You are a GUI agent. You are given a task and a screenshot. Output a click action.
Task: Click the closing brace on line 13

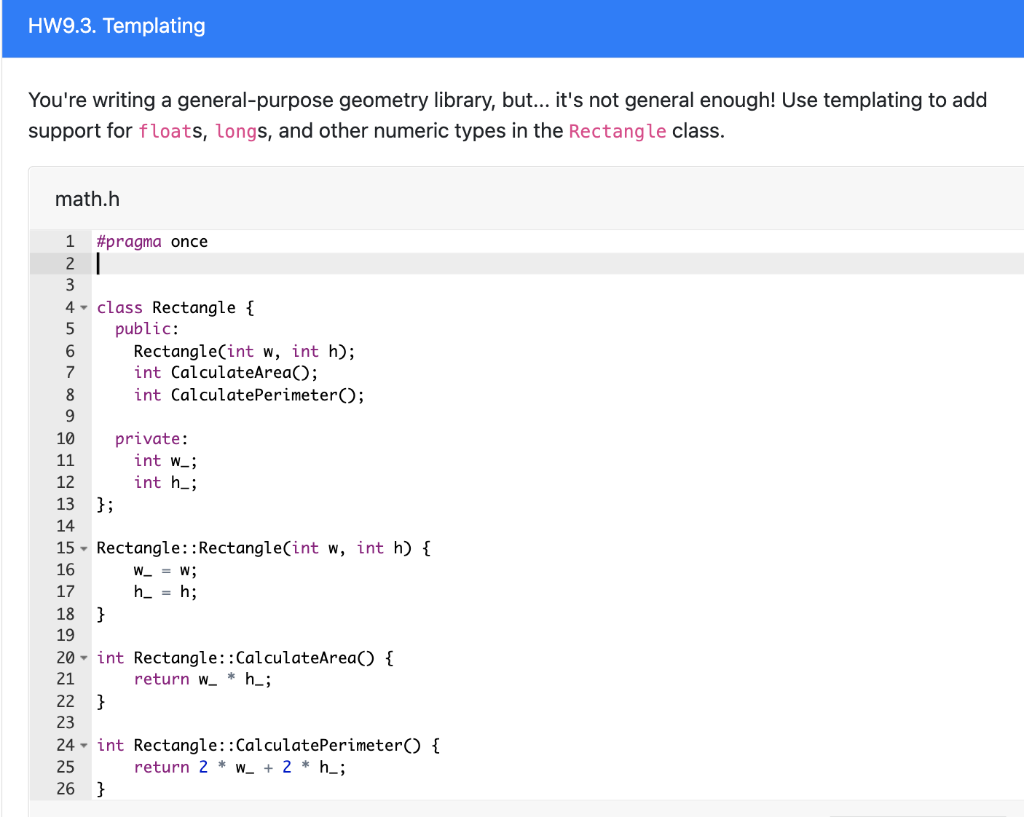(x=105, y=503)
